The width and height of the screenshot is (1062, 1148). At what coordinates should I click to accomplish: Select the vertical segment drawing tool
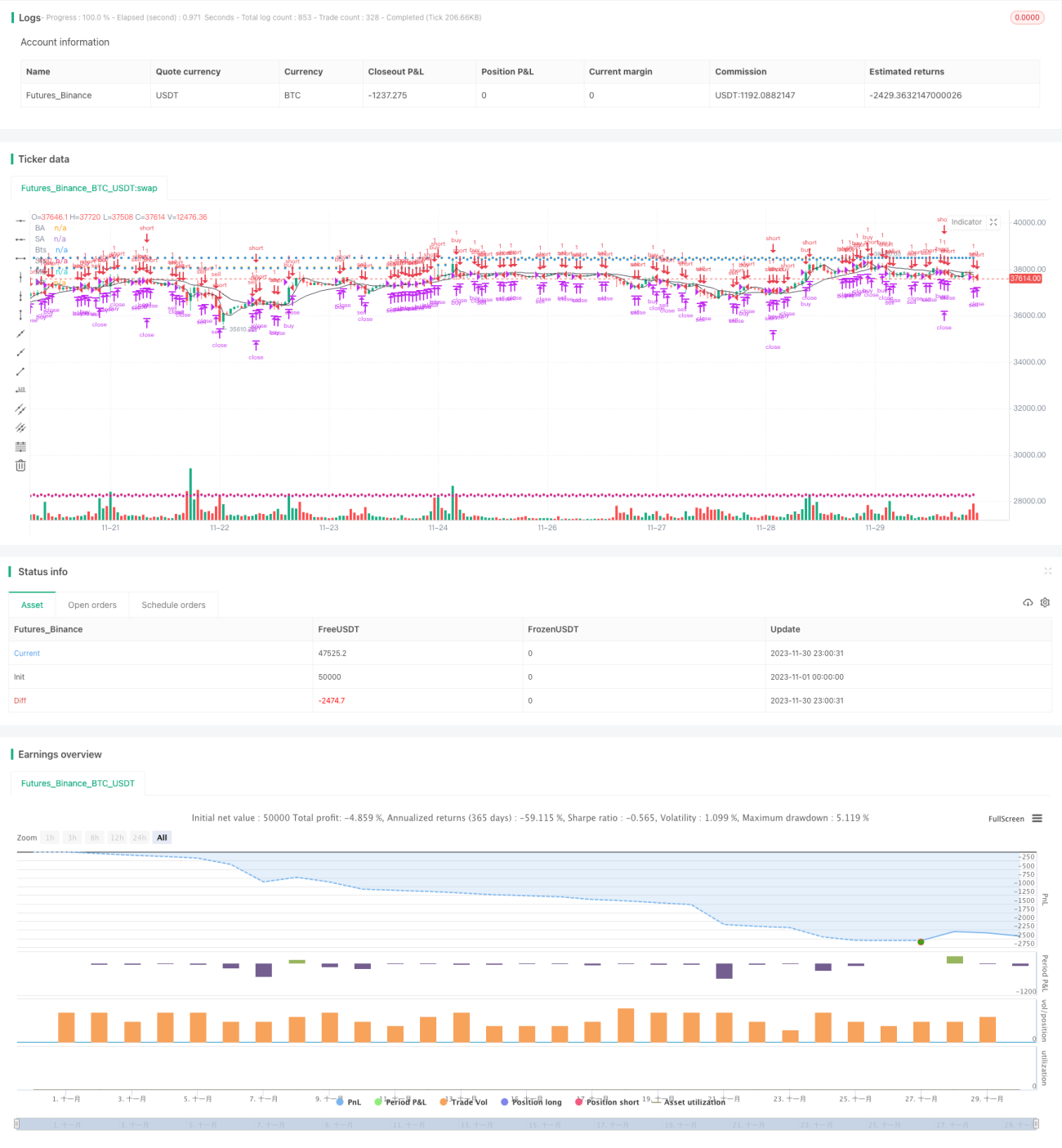tap(20, 315)
